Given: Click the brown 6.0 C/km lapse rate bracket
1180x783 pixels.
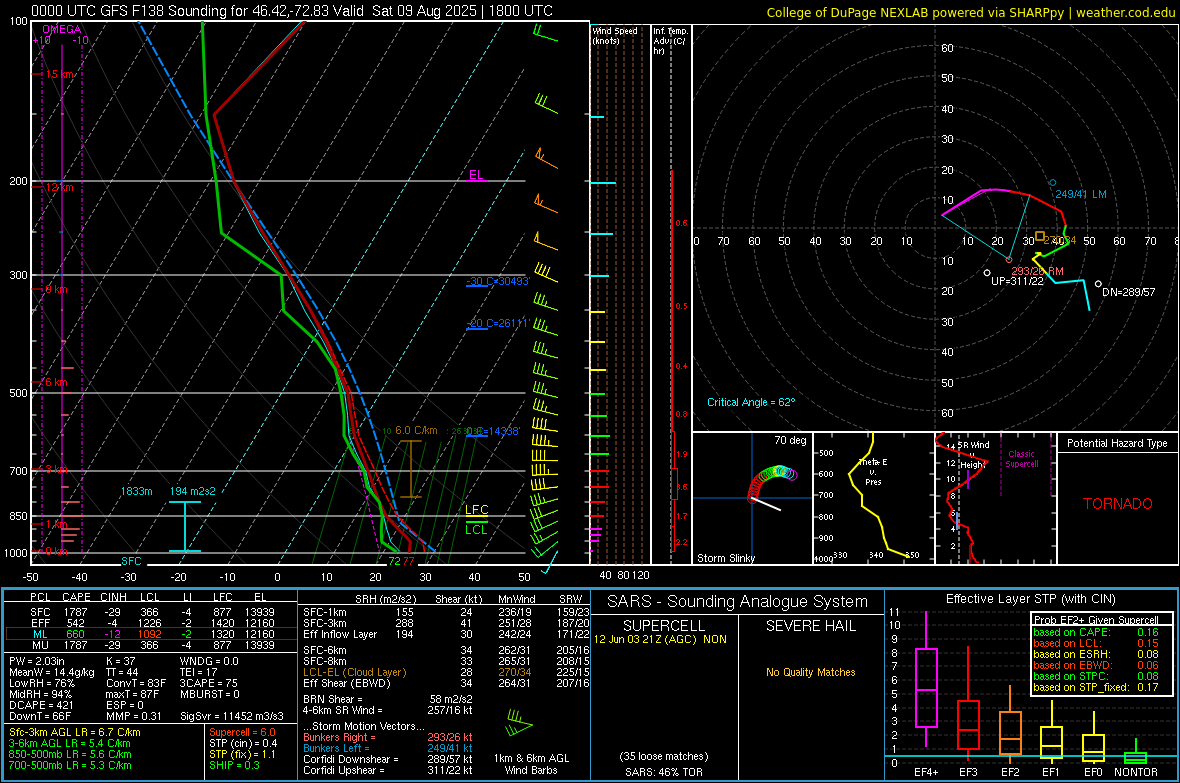Looking at the screenshot, I should click(x=410, y=469).
